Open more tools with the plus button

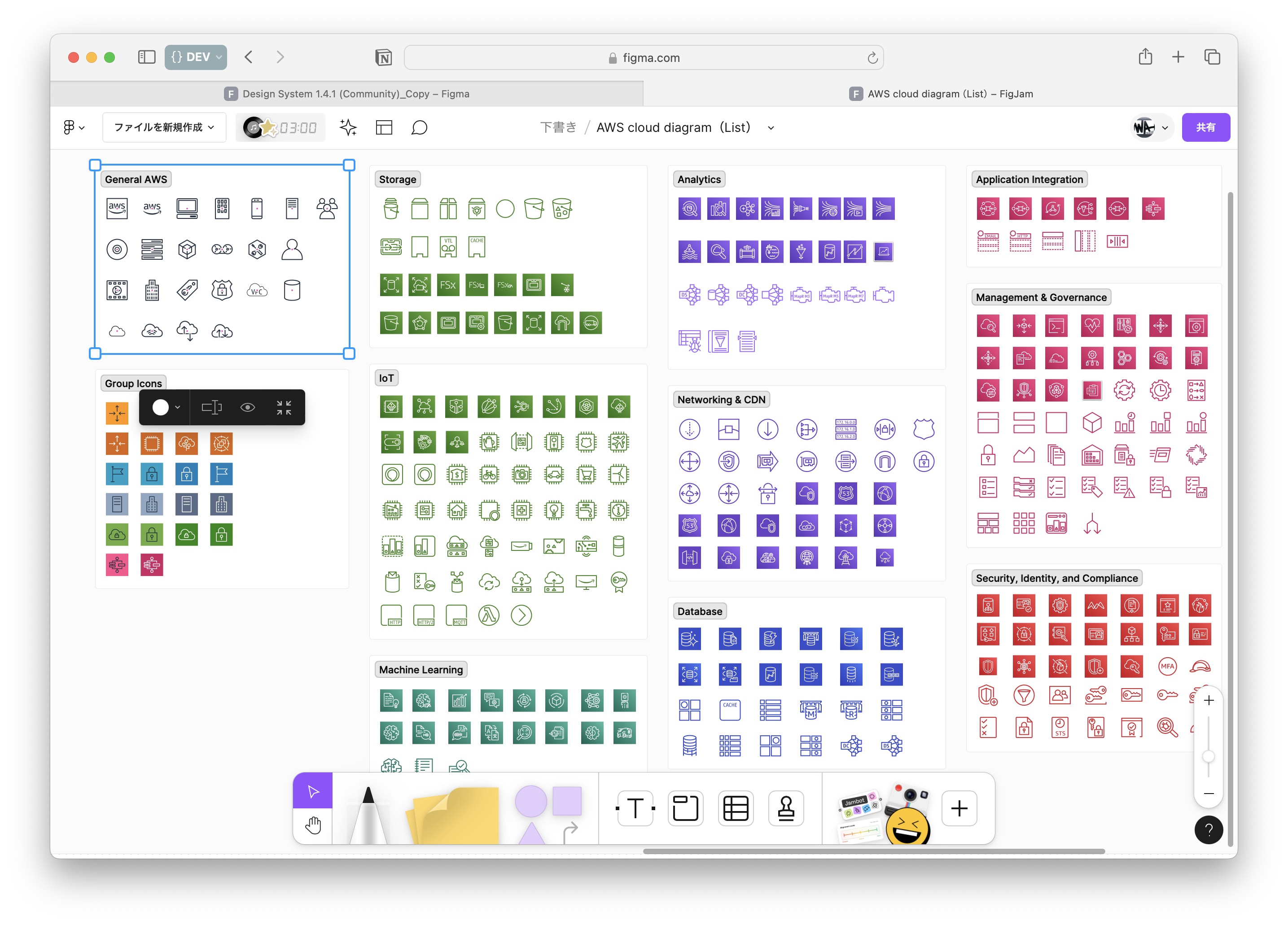[x=959, y=808]
